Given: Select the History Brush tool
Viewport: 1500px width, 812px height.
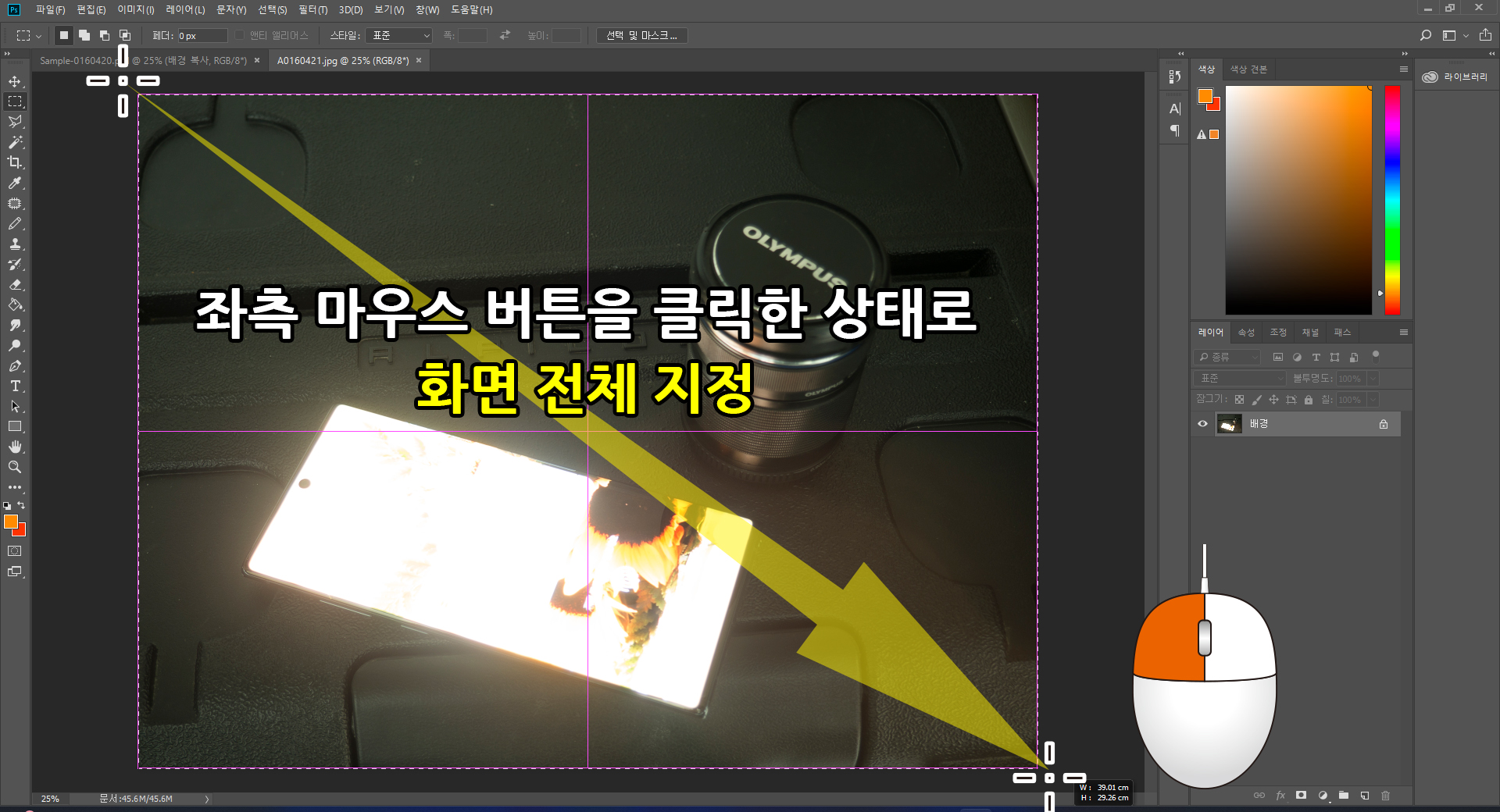Looking at the screenshot, I should point(15,264).
